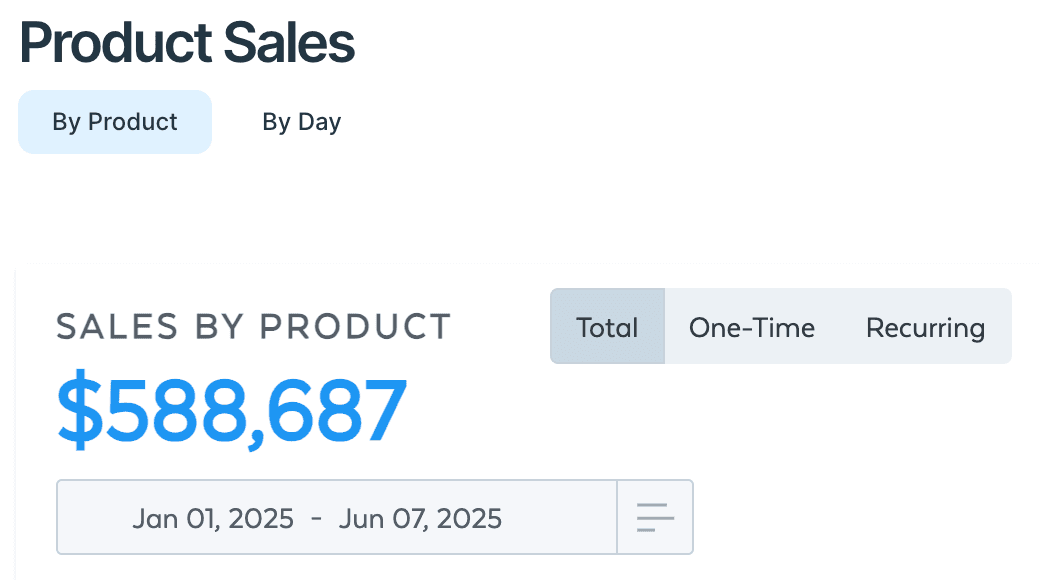Choose One-Time in the segmented control

[x=751, y=326]
